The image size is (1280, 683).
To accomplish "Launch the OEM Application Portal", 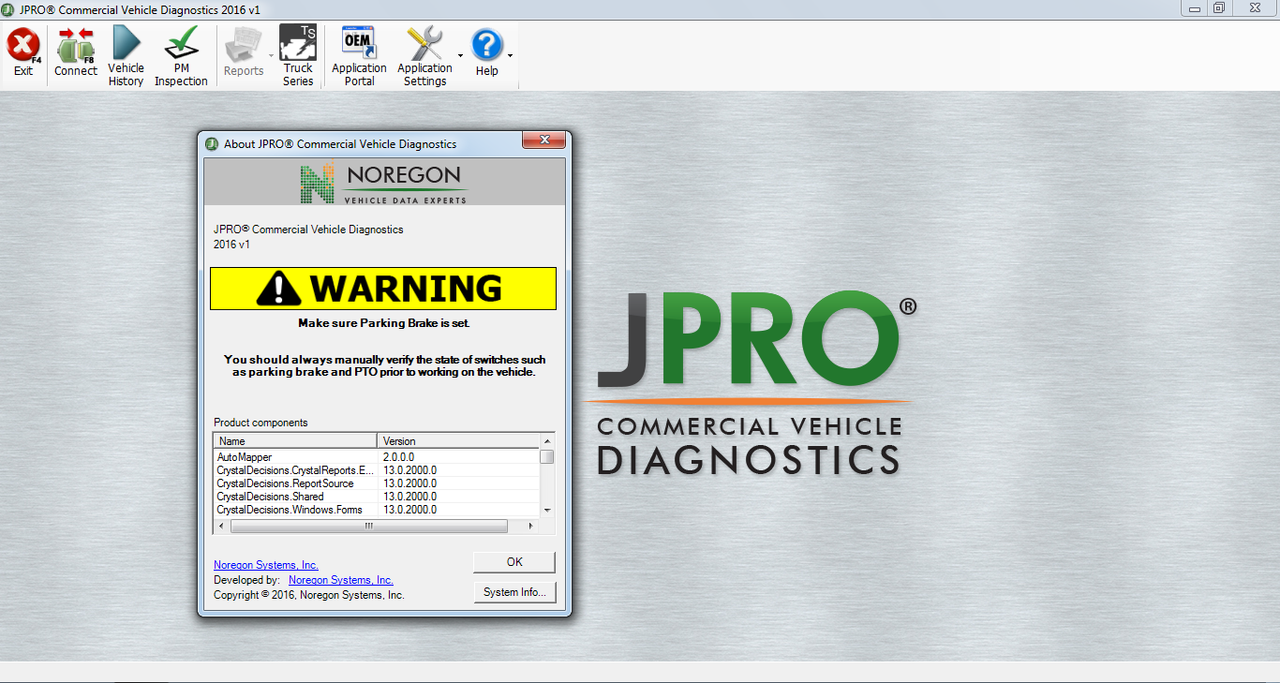I will tap(359, 56).
